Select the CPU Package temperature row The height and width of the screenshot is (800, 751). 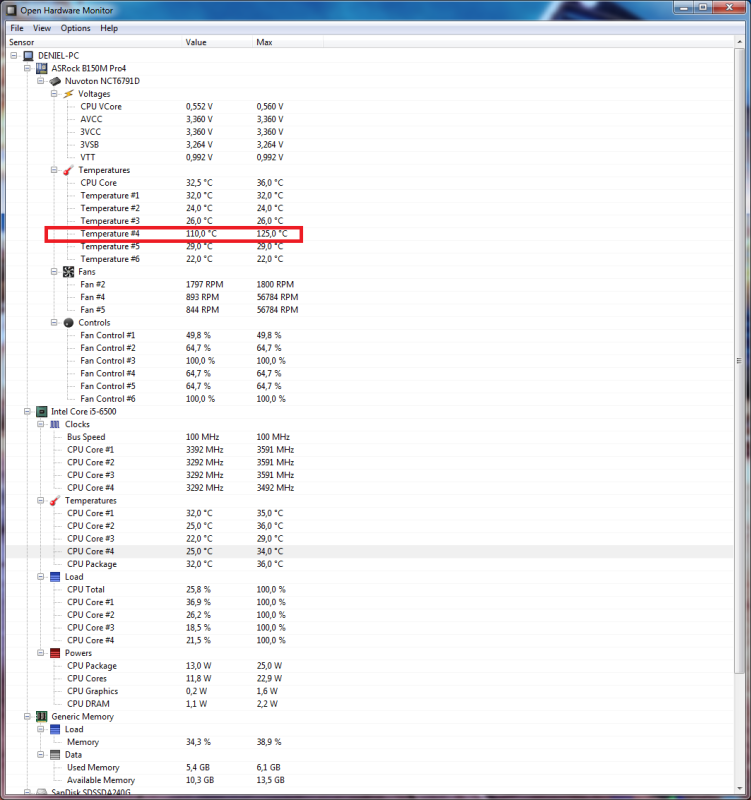coord(369,564)
